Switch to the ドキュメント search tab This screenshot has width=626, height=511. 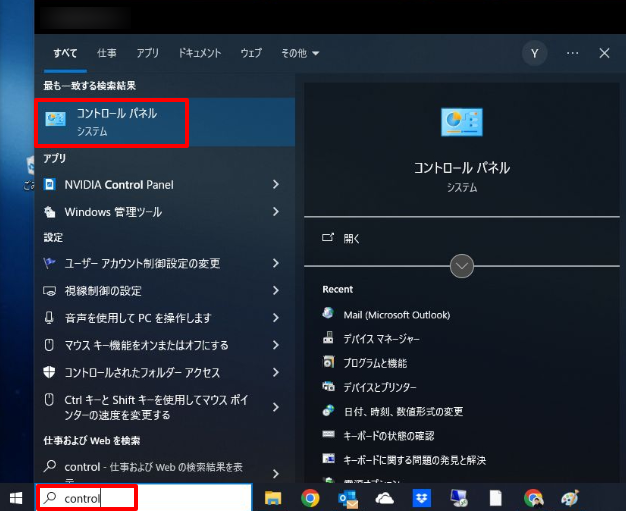[200, 53]
